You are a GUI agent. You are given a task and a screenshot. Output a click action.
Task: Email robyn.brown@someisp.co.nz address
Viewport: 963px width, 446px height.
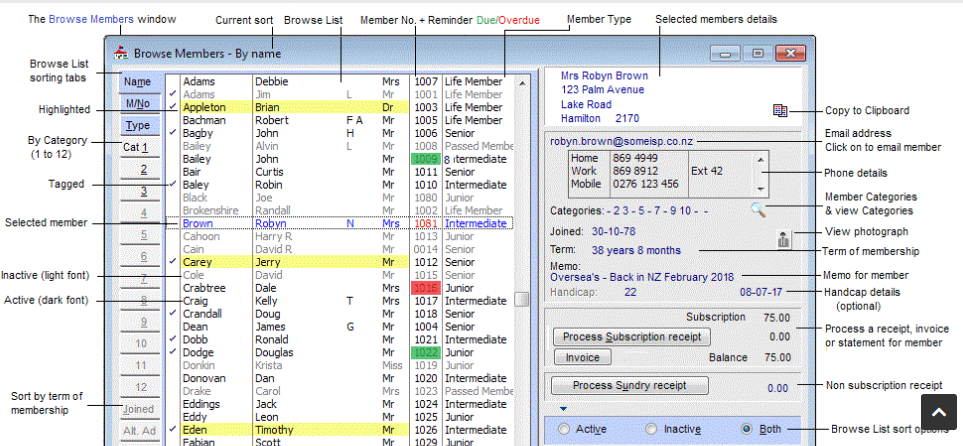point(621,142)
